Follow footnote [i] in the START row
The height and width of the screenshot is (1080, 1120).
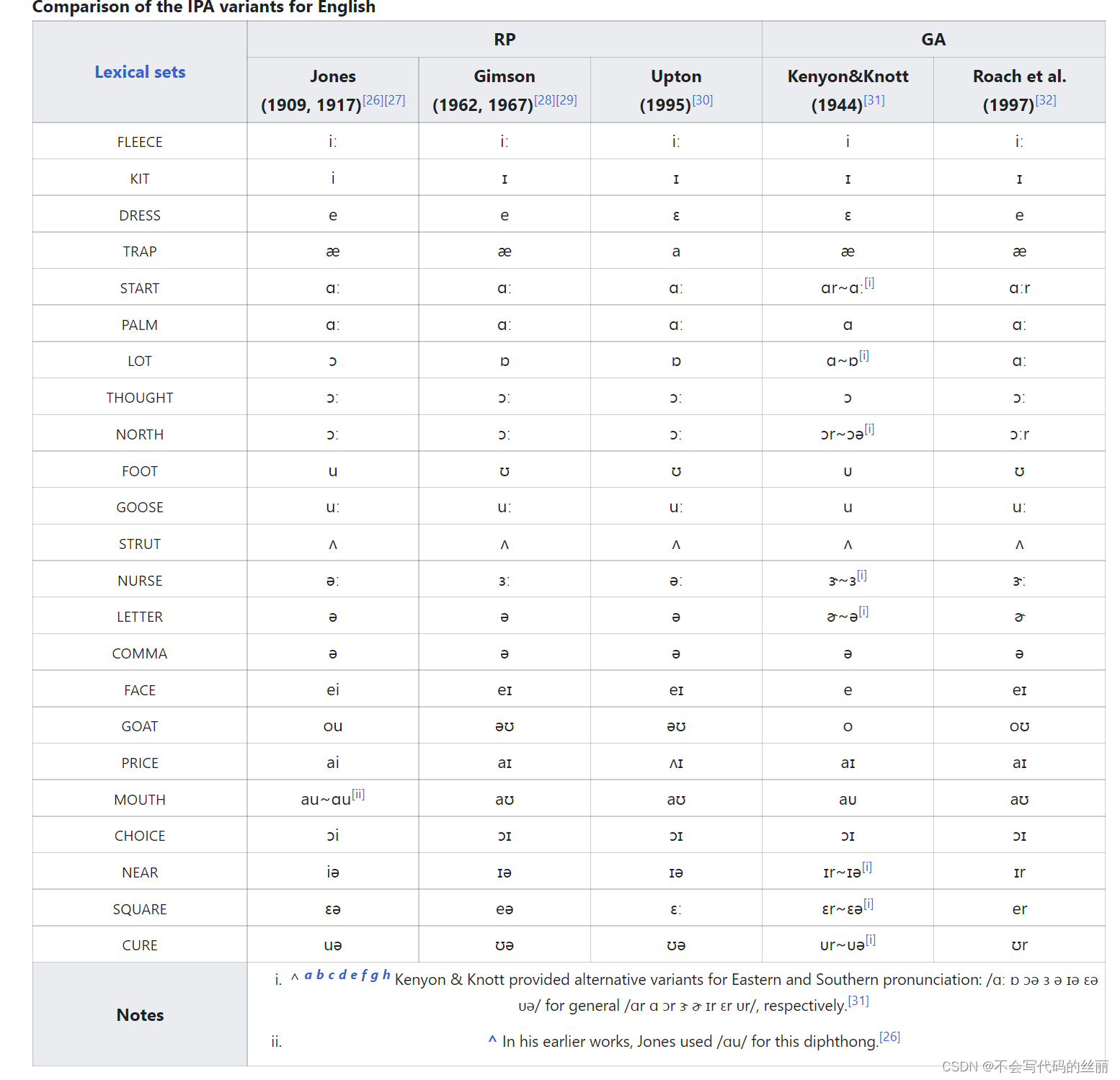click(869, 282)
